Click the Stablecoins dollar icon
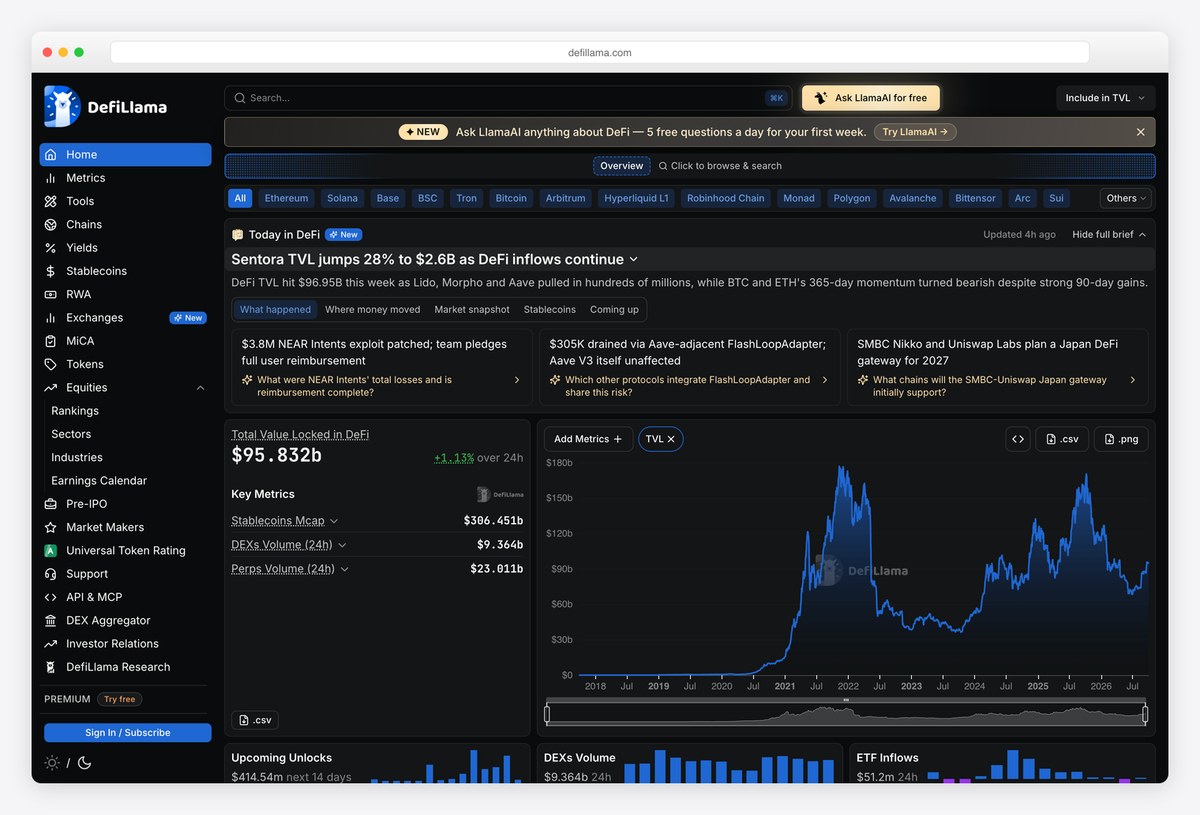 (51, 271)
